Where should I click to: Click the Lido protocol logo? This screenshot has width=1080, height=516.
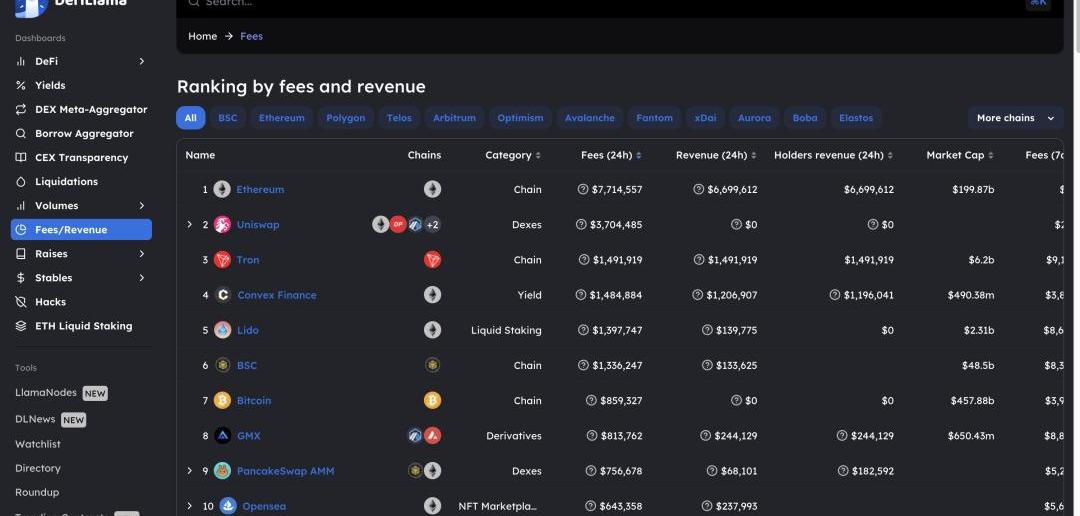click(x=222, y=330)
